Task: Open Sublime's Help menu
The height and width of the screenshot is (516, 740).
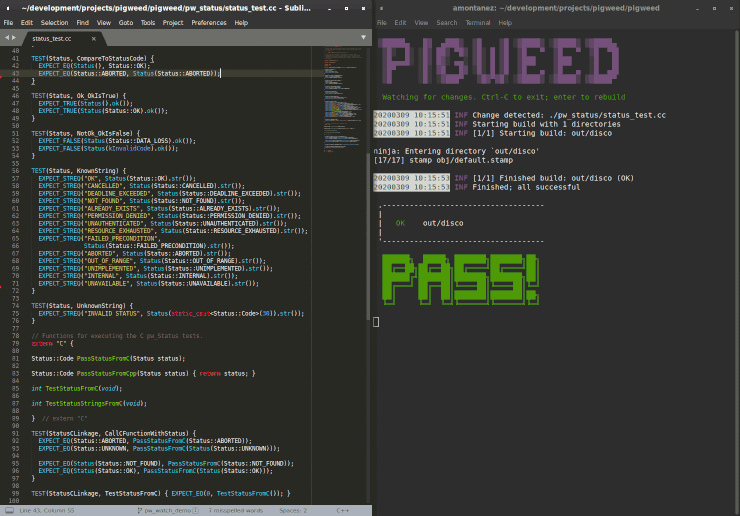Action: click(241, 23)
